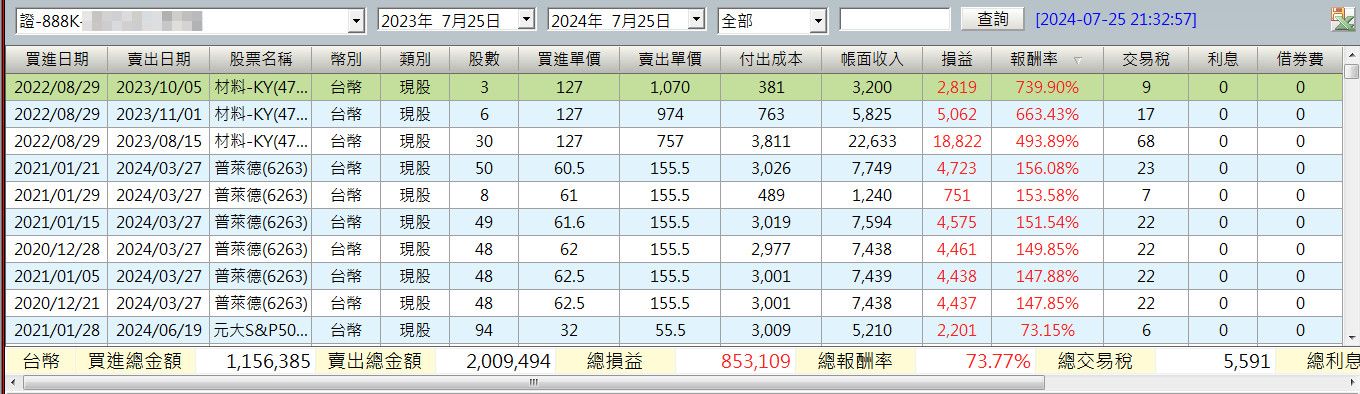Click the 報酬率 sorted column header

[x=1047, y=60]
